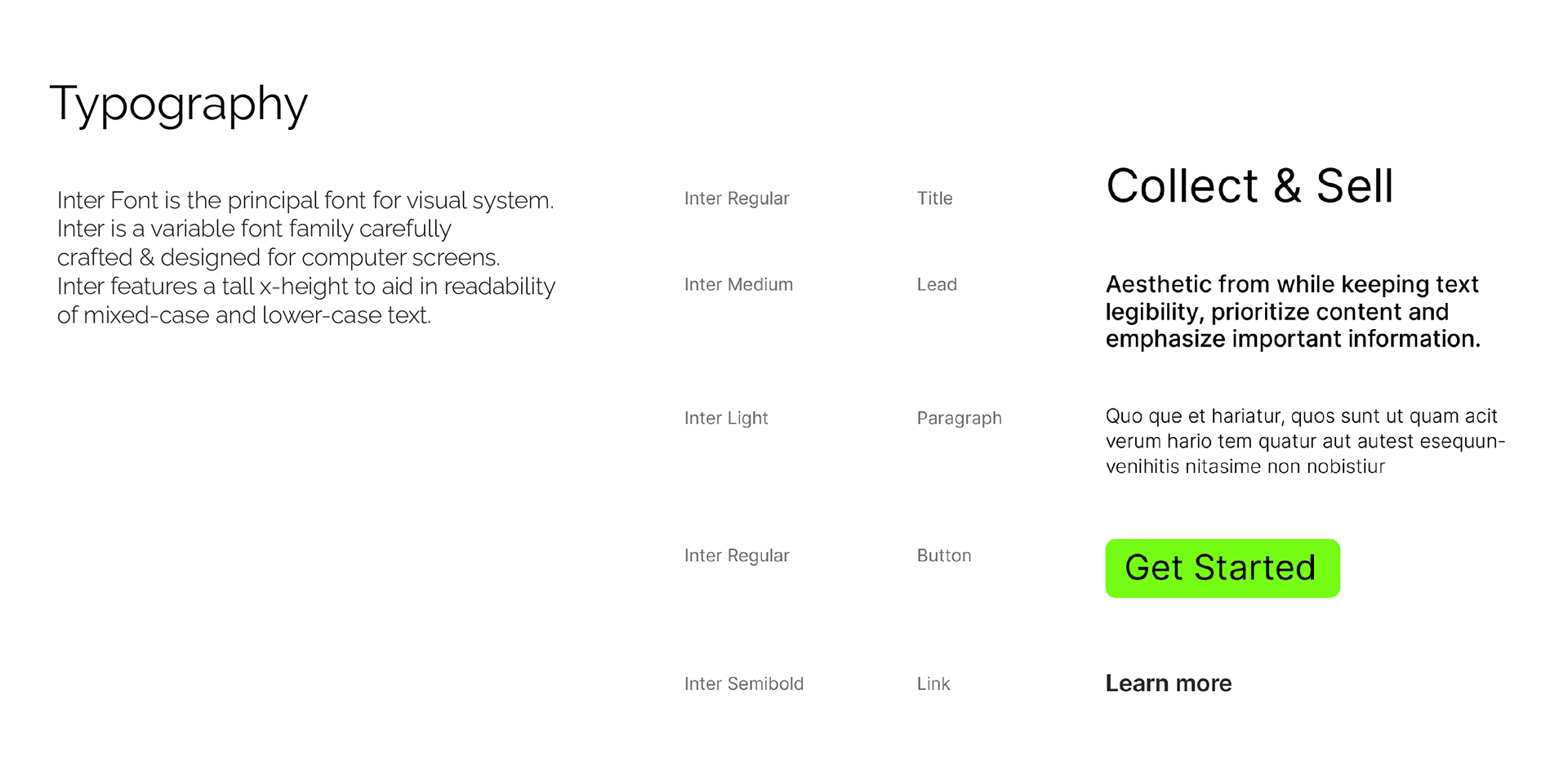Image resolution: width=1568 pixels, height=784 pixels.
Task: Click the 'Quo que et hariatur' paragraph line
Action: pos(1301,416)
